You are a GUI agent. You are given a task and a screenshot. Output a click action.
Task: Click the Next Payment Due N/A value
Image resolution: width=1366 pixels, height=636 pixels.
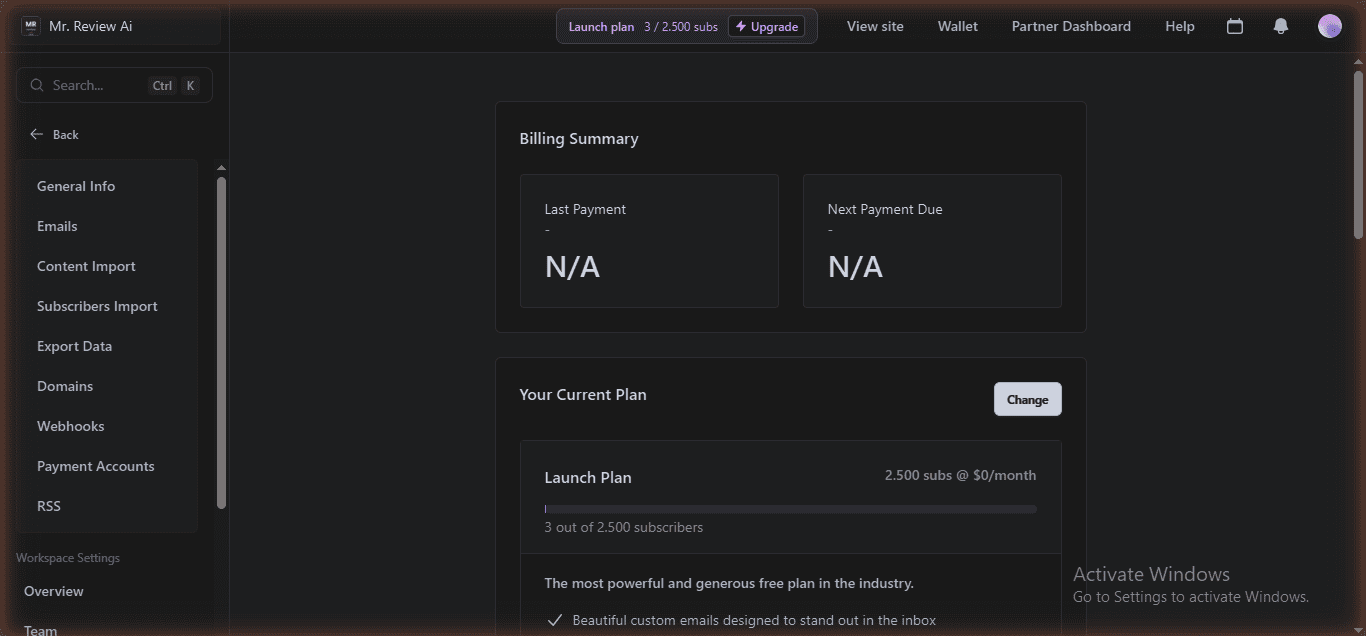[x=855, y=267]
